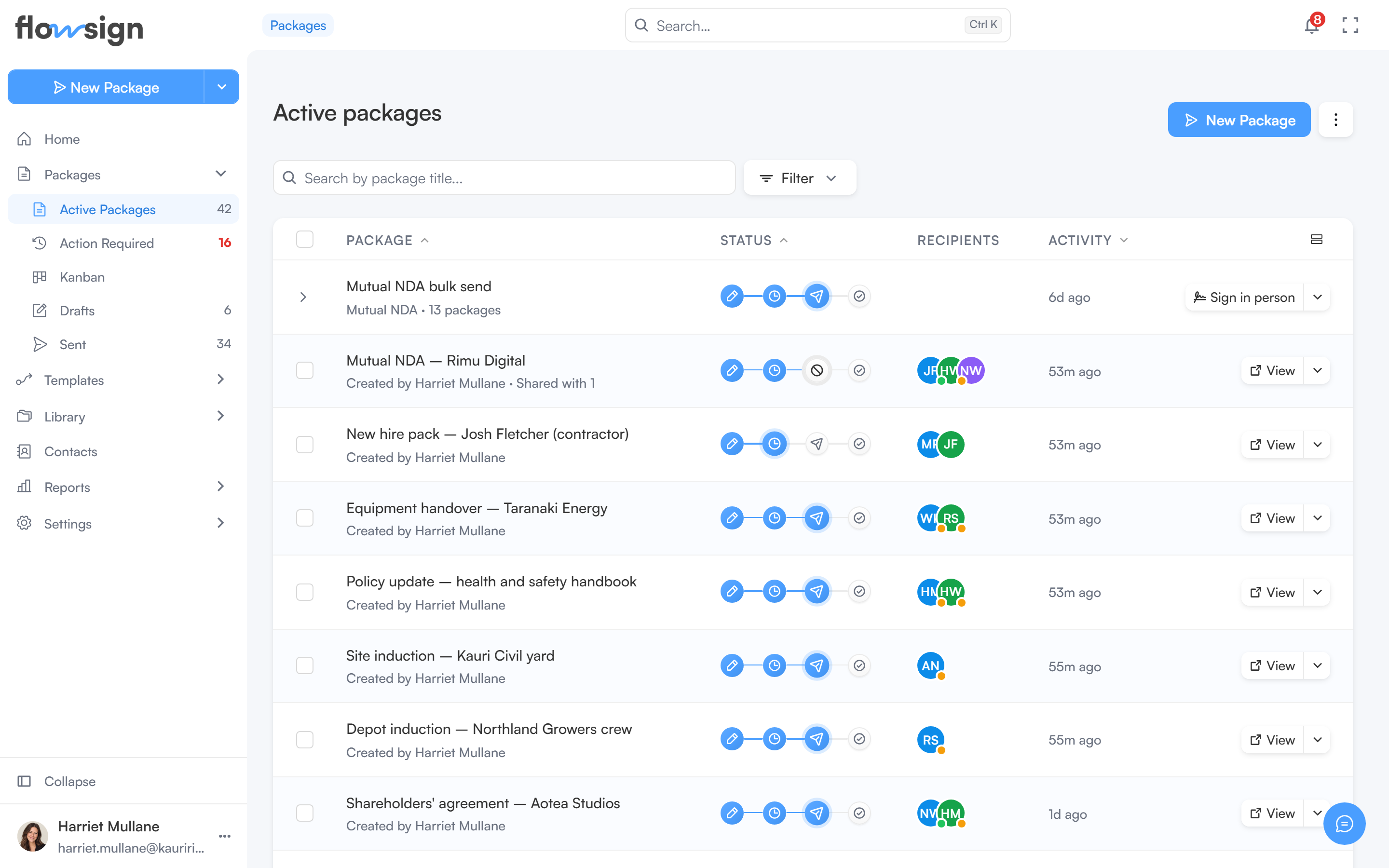Click draft stage icon for Mutual NDA bulk send
Image resolution: width=1389 pixels, height=868 pixels.
point(732,296)
